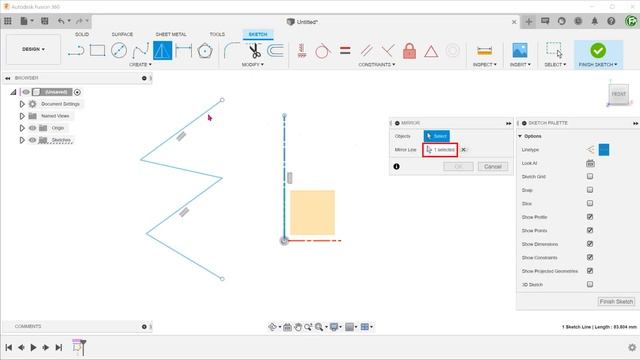This screenshot has height=360, width=640.
Task: Collapse the Options section in Sketch Palette
Action: click(x=520, y=136)
